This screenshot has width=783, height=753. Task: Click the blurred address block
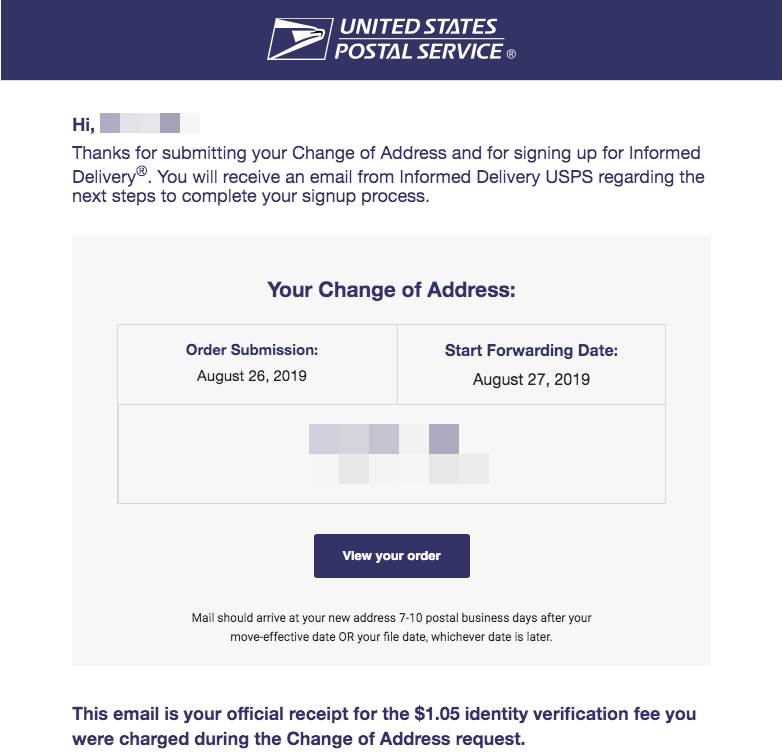tap(399, 454)
